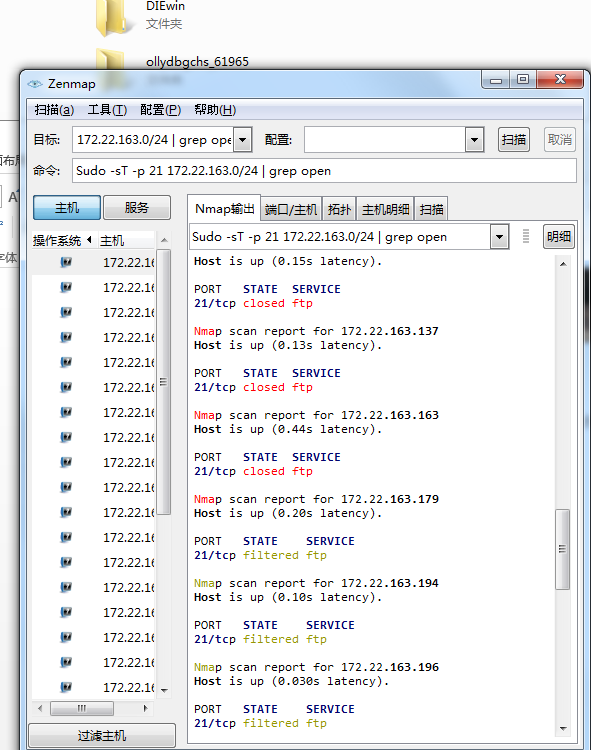Expand the Nmap output scan selector dropdown
Screen dimensions: 591x750
coord(499,237)
